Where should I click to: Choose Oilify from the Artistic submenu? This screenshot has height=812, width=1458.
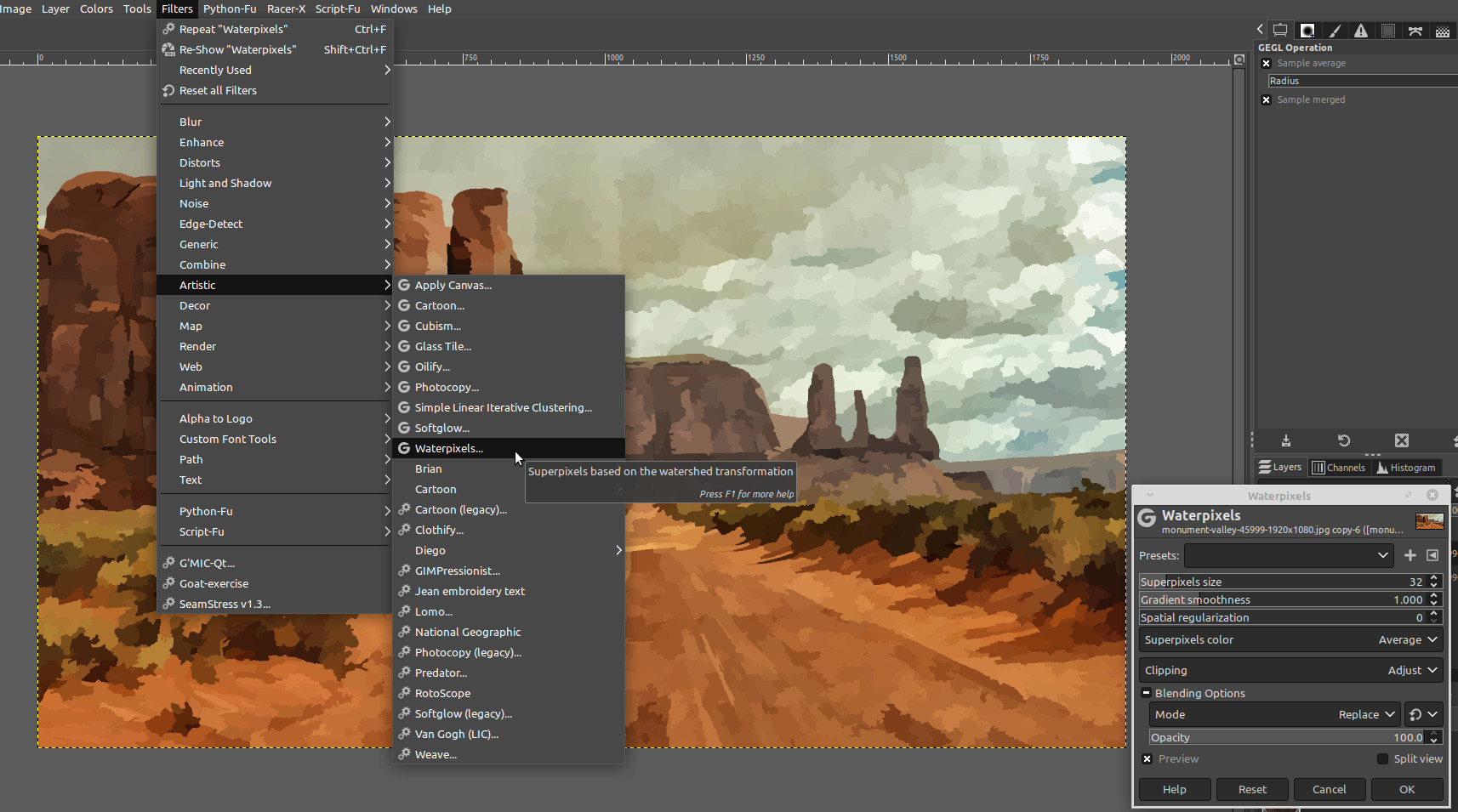(x=432, y=366)
